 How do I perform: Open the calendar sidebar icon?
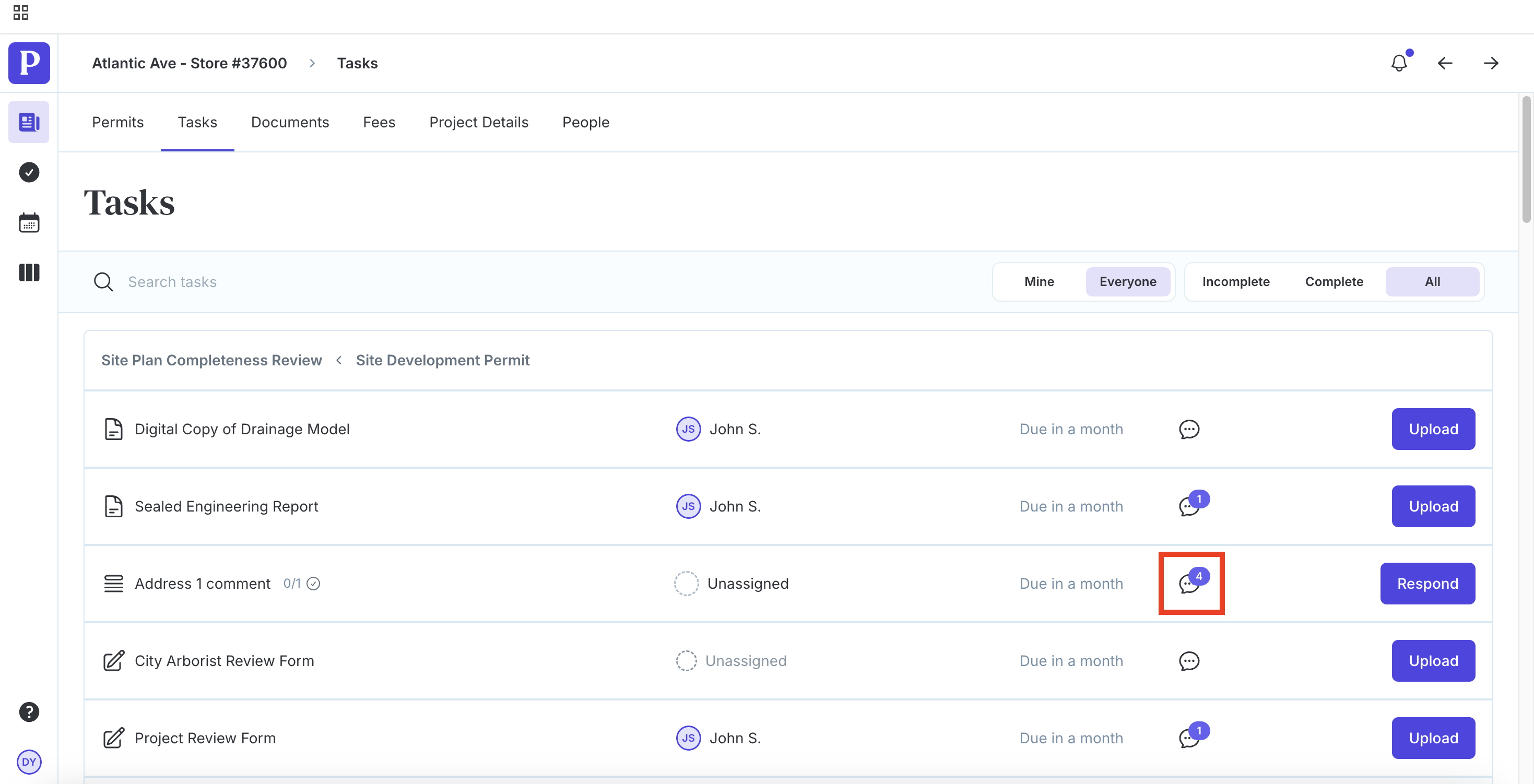[x=29, y=223]
